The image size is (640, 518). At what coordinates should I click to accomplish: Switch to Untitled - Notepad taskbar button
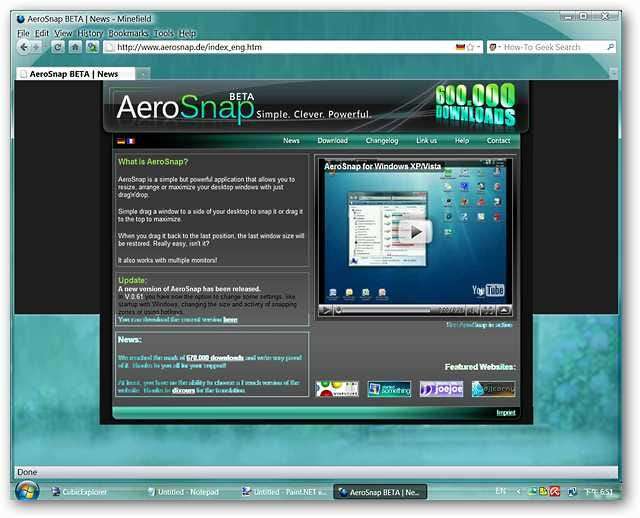[x=184, y=492]
